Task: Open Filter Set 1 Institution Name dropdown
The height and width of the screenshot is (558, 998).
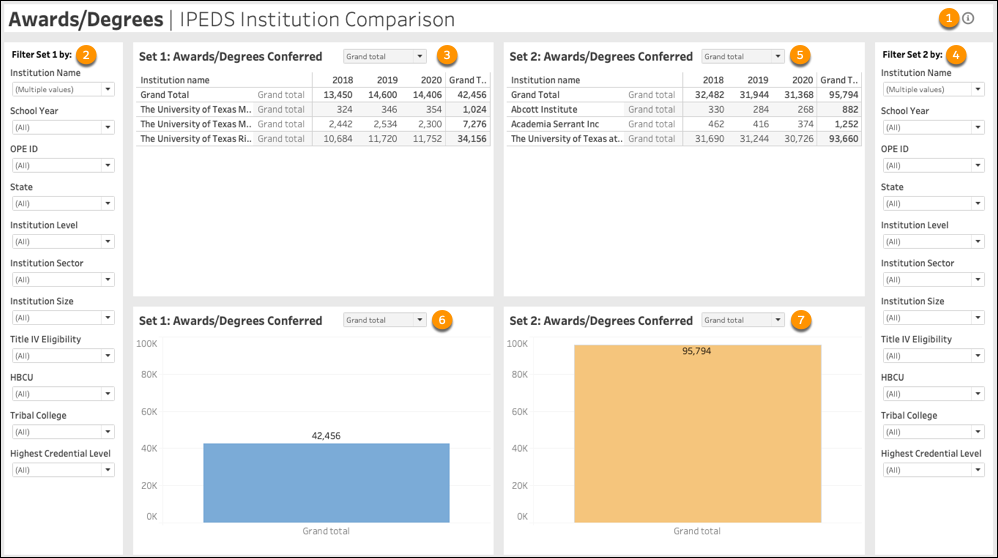Action: point(63,89)
